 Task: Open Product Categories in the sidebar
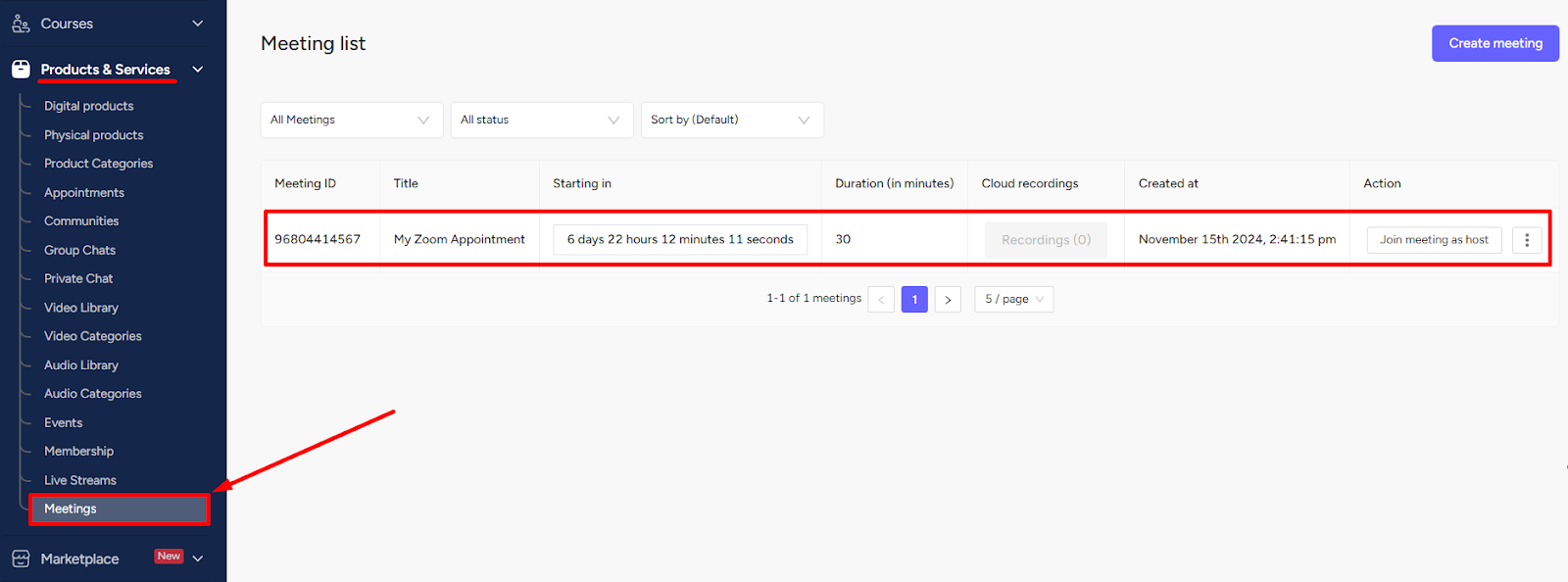click(x=98, y=164)
